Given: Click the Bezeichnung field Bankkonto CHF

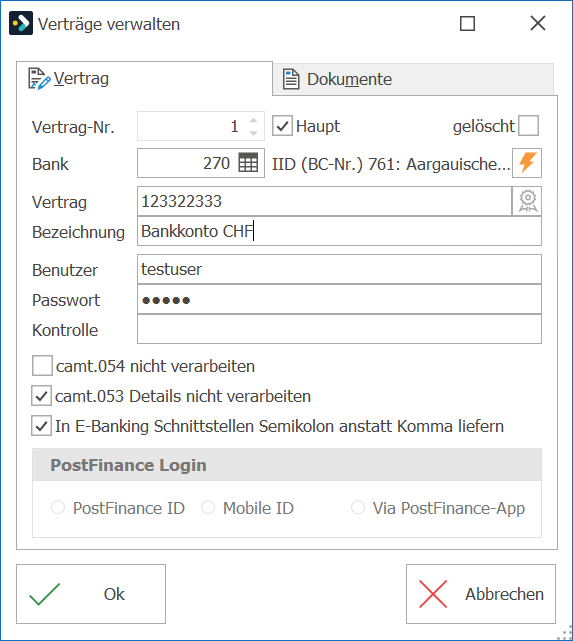Looking at the screenshot, I should pyautogui.click(x=339, y=231).
